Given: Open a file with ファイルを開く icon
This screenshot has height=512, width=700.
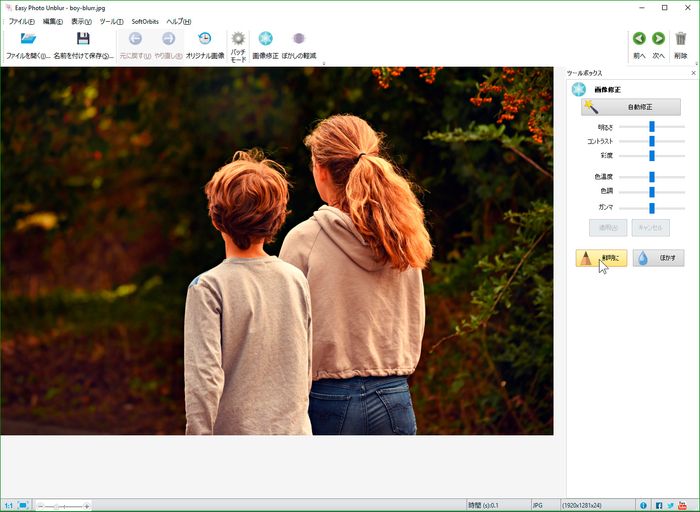Looking at the screenshot, I should pos(28,39).
